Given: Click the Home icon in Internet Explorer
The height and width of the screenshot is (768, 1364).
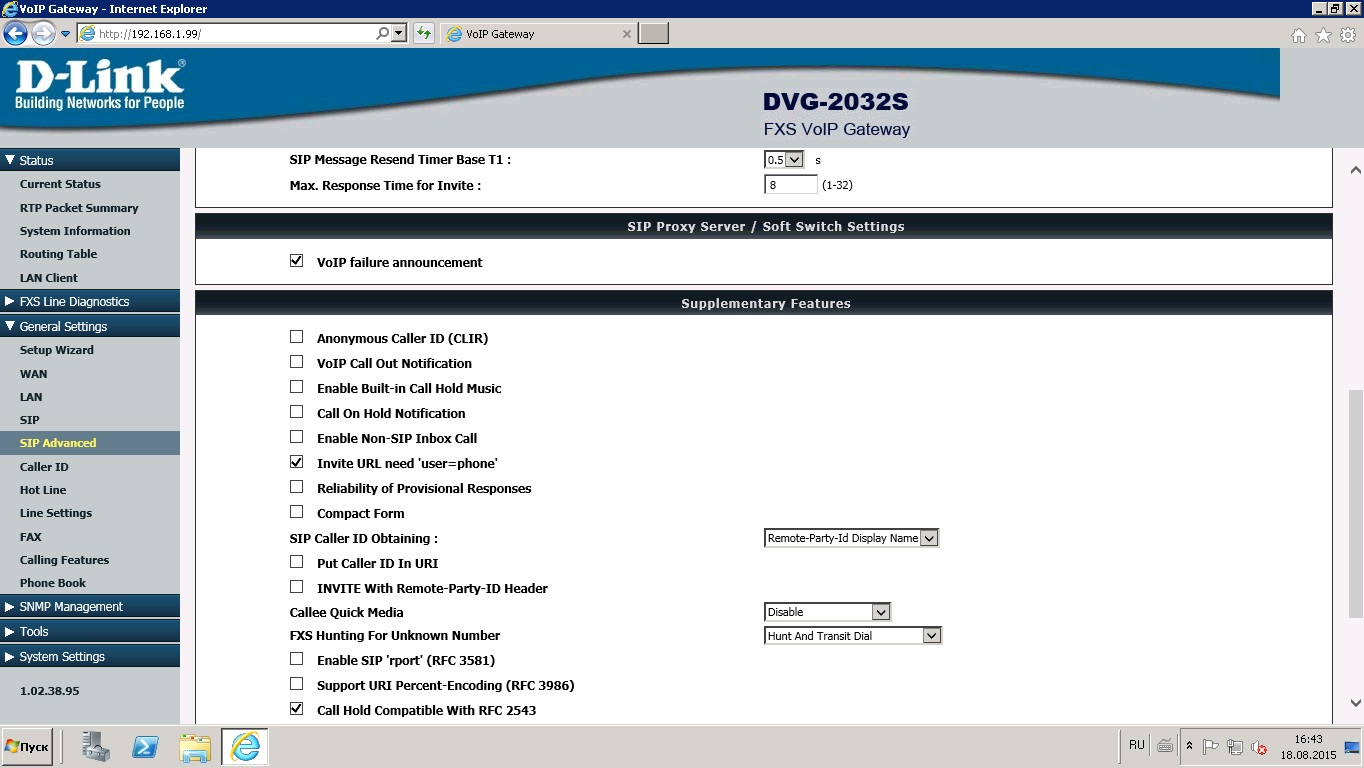Looking at the screenshot, I should tap(1299, 35).
